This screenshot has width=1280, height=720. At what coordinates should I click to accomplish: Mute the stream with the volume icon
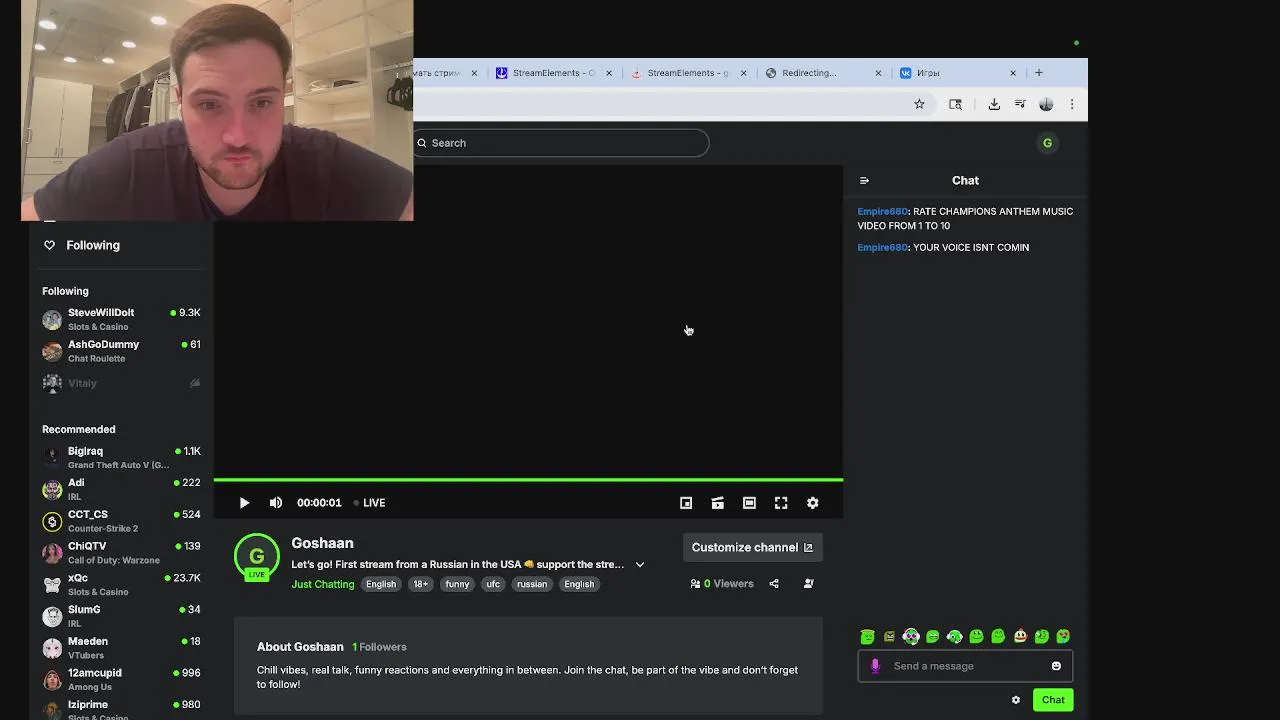(276, 503)
